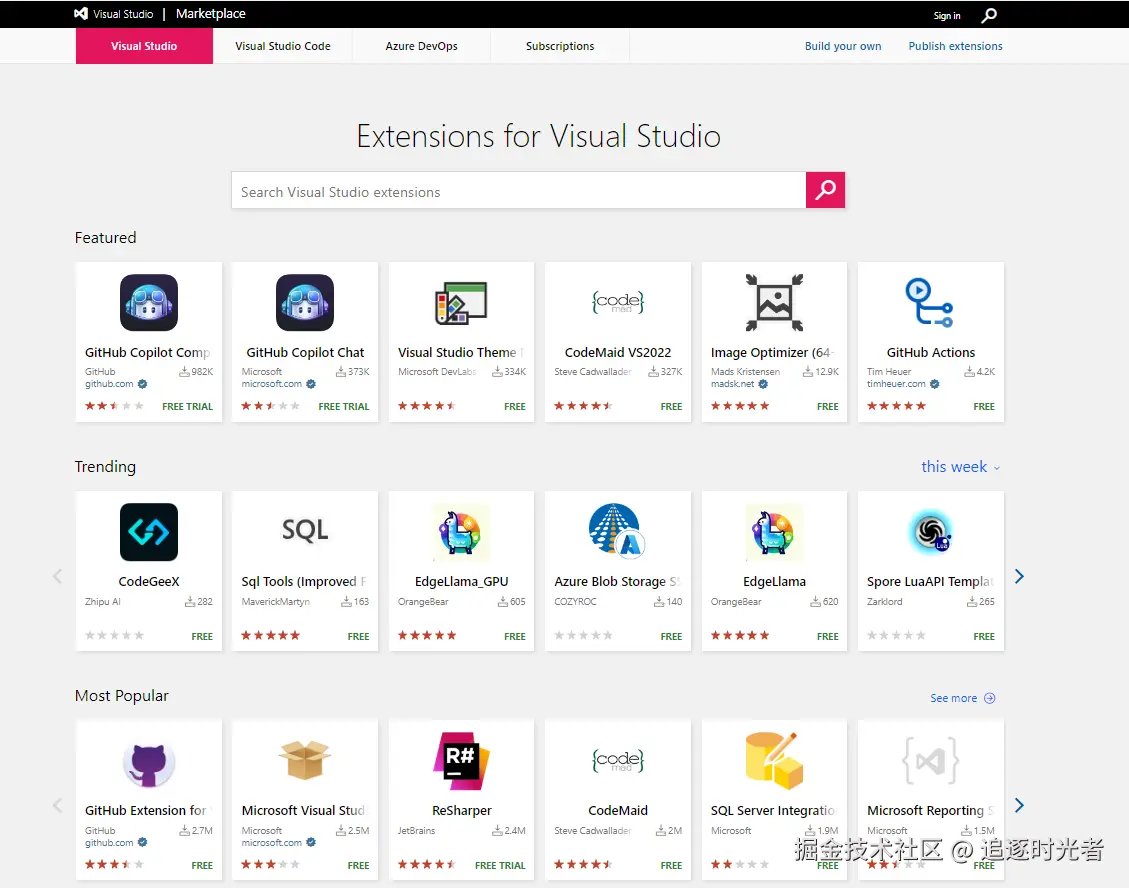This screenshot has height=888, width=1129.
Task: Show next Trending extensions with right chevron
Action: tap(1019, 576)
